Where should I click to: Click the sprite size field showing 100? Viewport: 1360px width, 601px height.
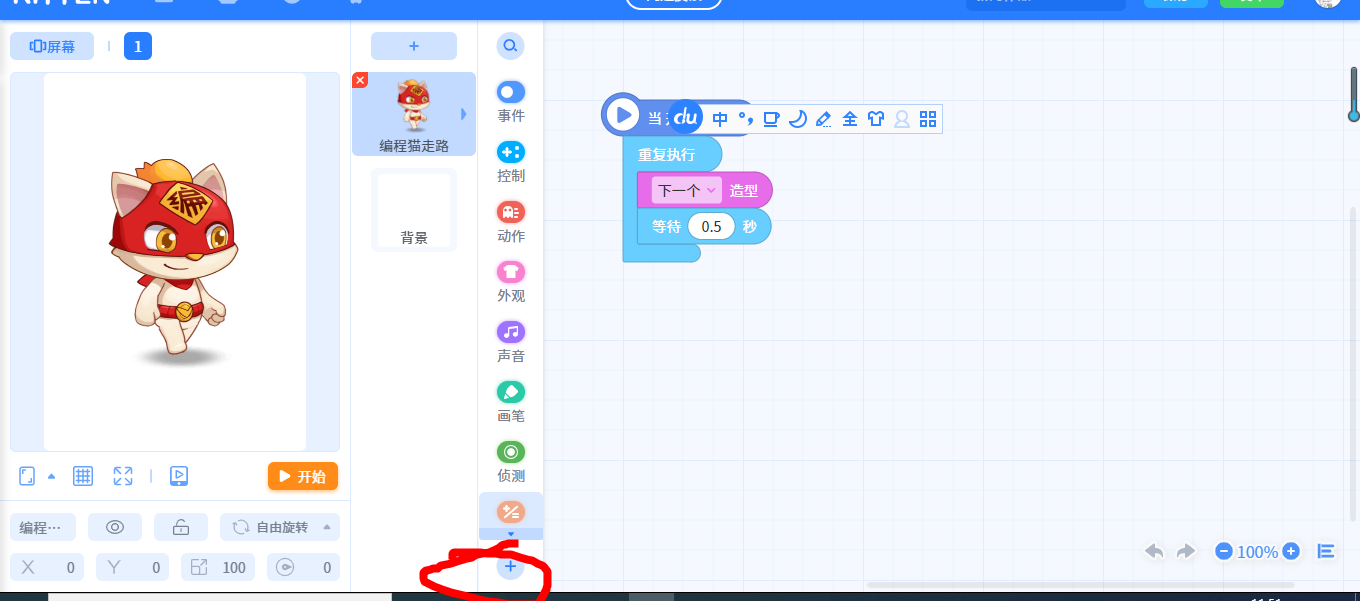[218, 567]
